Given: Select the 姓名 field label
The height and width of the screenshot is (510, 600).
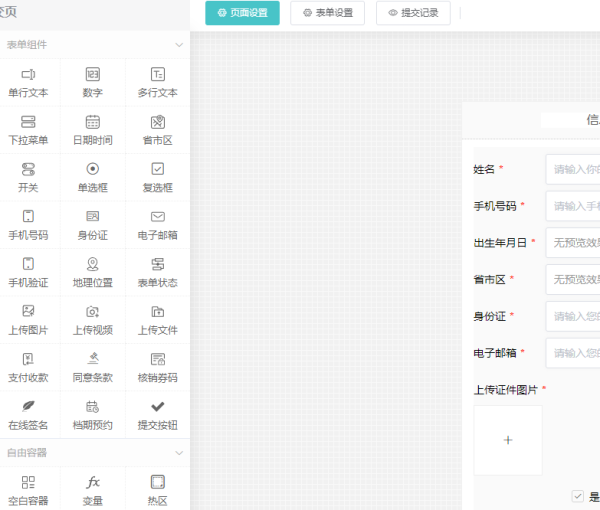Looking at the screenshot, I should pyautogui.click(x=484, y=169).
